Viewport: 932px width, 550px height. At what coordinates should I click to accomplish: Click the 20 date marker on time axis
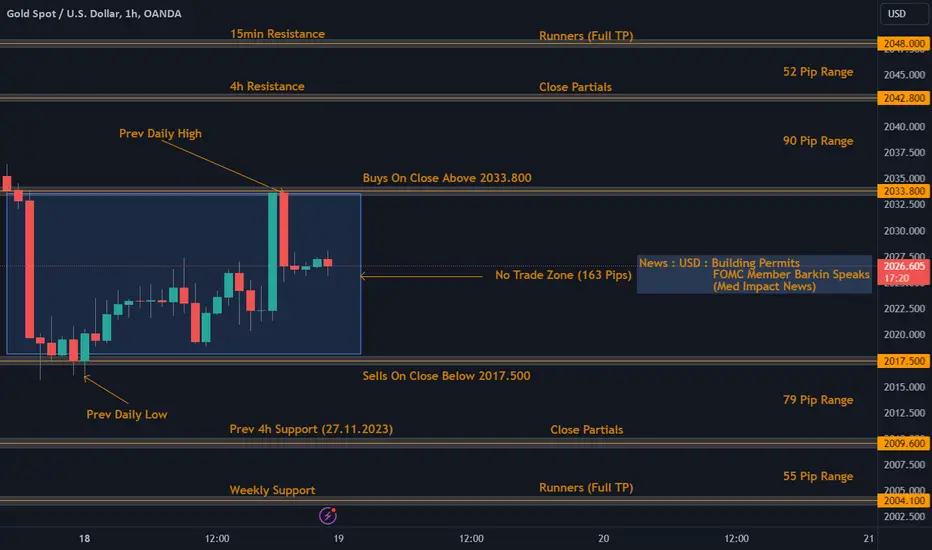pyautogui.click(x=603, y=538)
